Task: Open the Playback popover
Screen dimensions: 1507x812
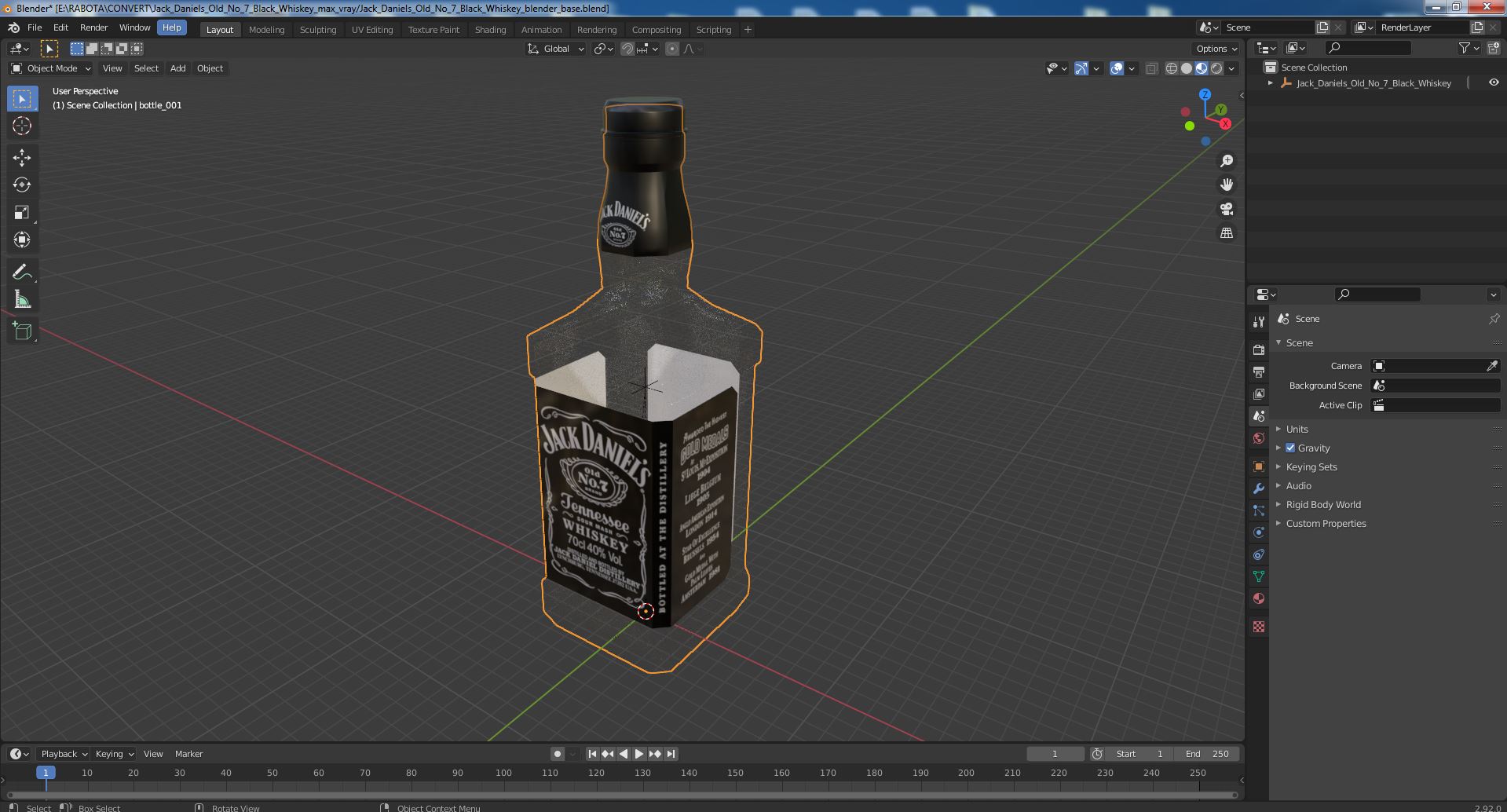Action: tap(64, 754)
